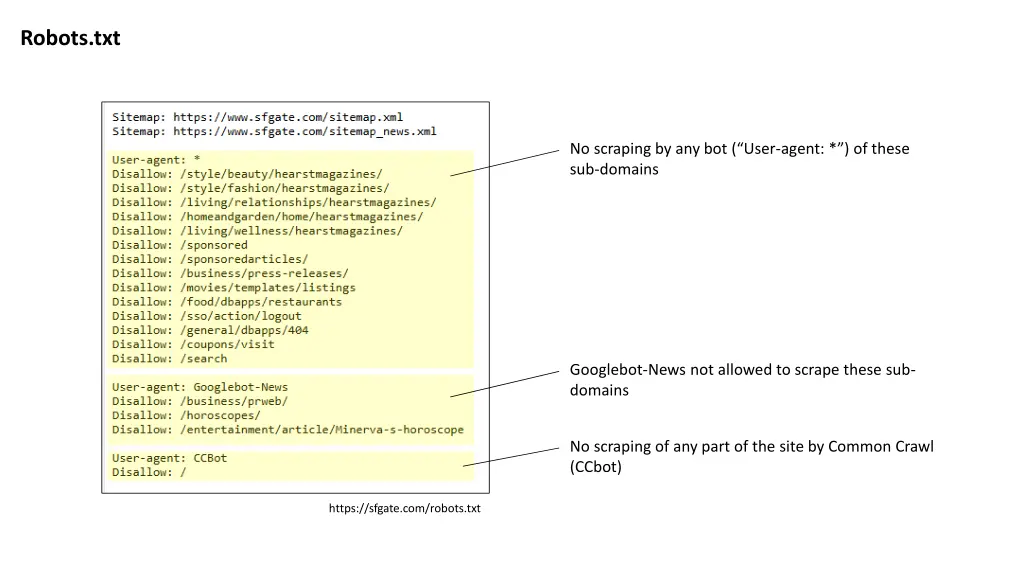The image size is (1024, 576).
Task: Click the Googlebot-News not allowed annotation
Action: coord(743,379)
